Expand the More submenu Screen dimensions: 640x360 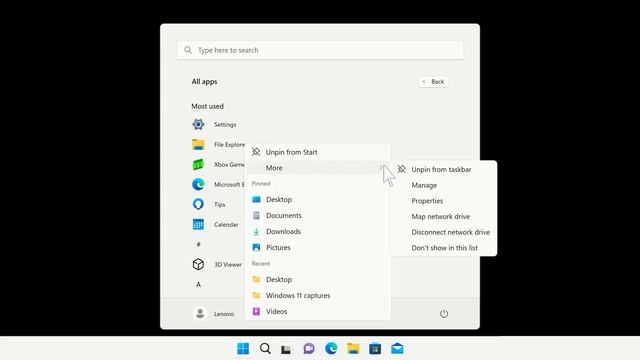pyautogui.click(x=318, y=168)
